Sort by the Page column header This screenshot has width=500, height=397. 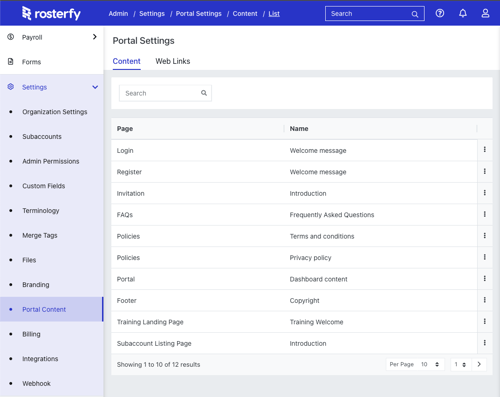125,129
